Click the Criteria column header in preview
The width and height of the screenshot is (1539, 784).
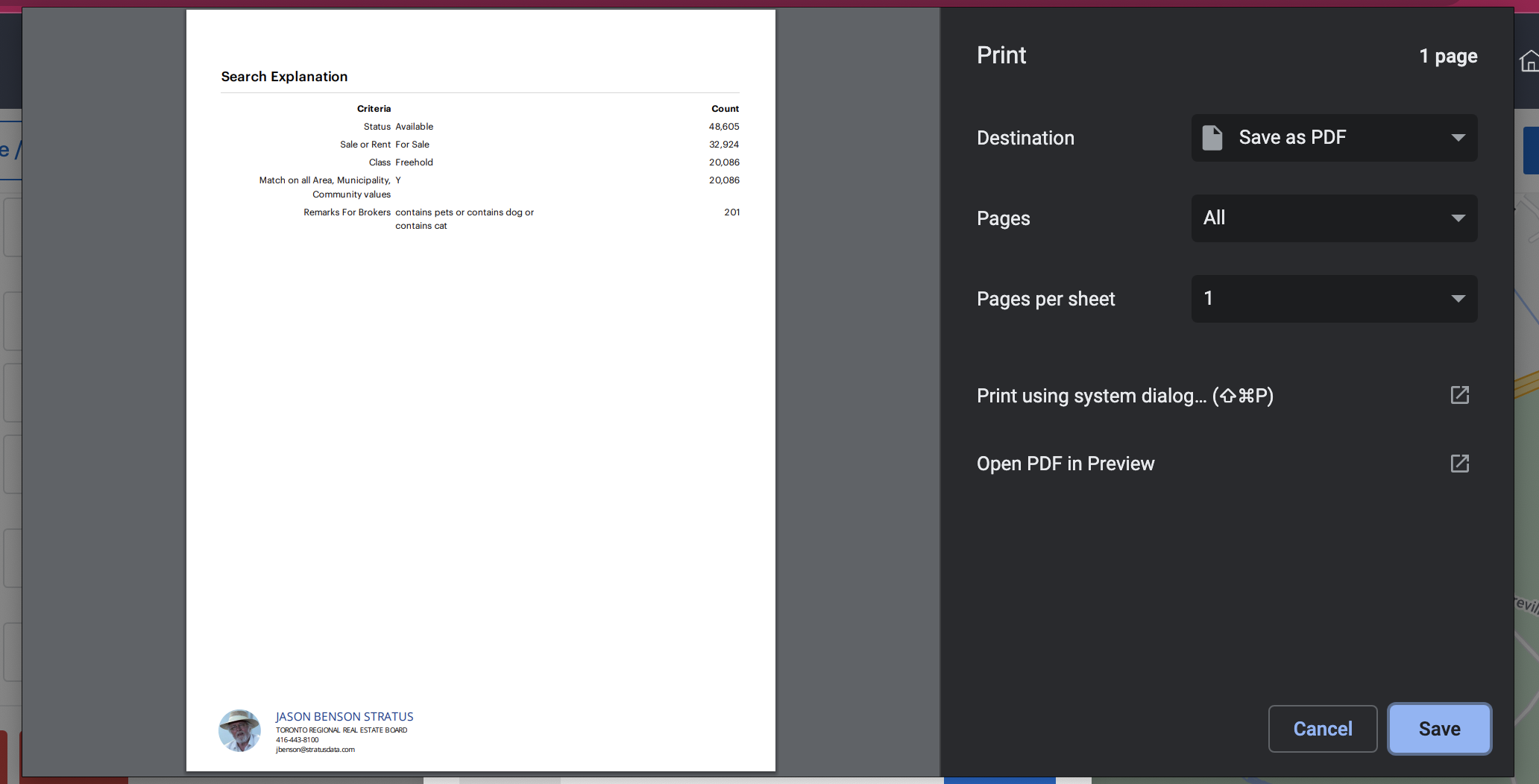[374, 109]
